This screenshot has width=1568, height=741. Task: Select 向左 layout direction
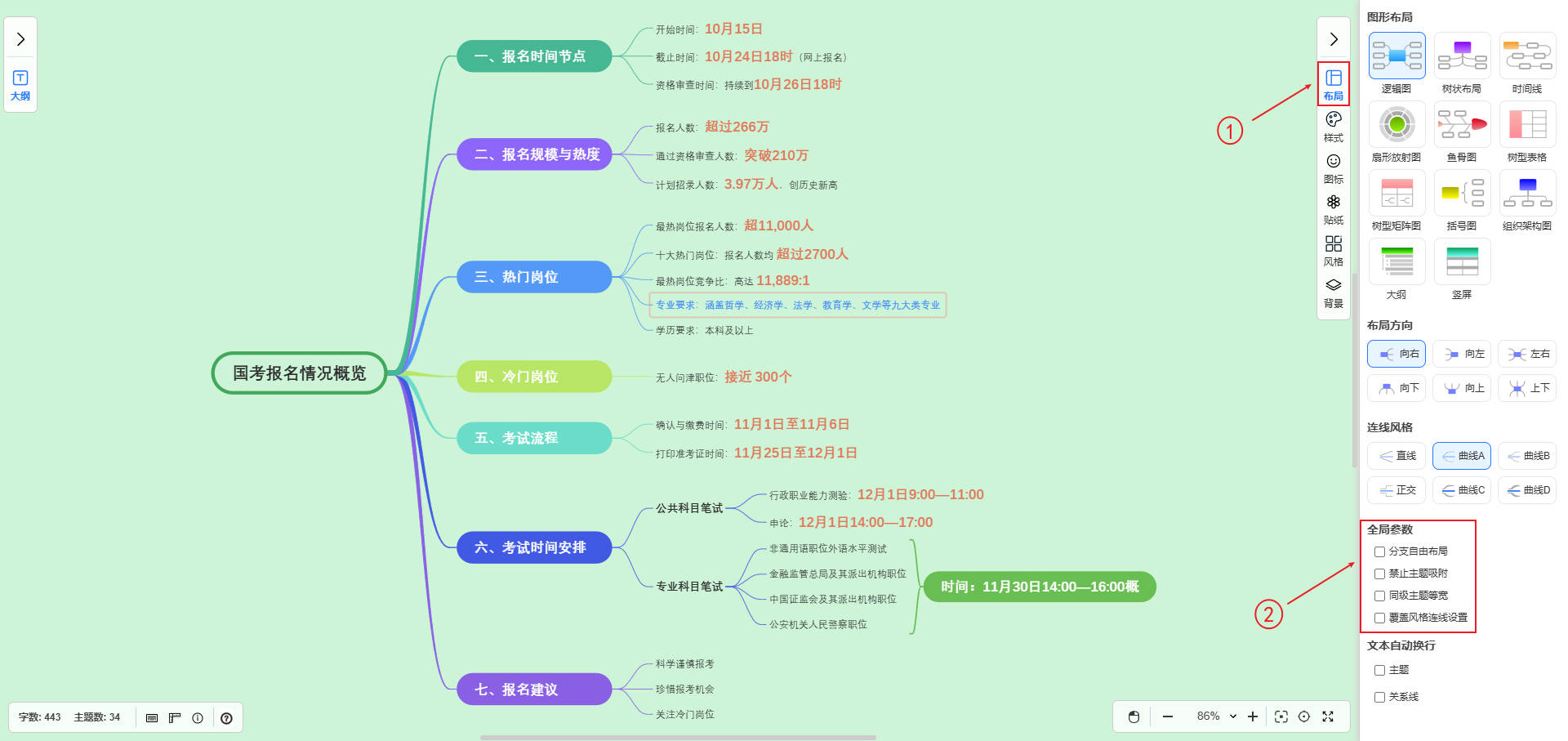pos(1462,354)
